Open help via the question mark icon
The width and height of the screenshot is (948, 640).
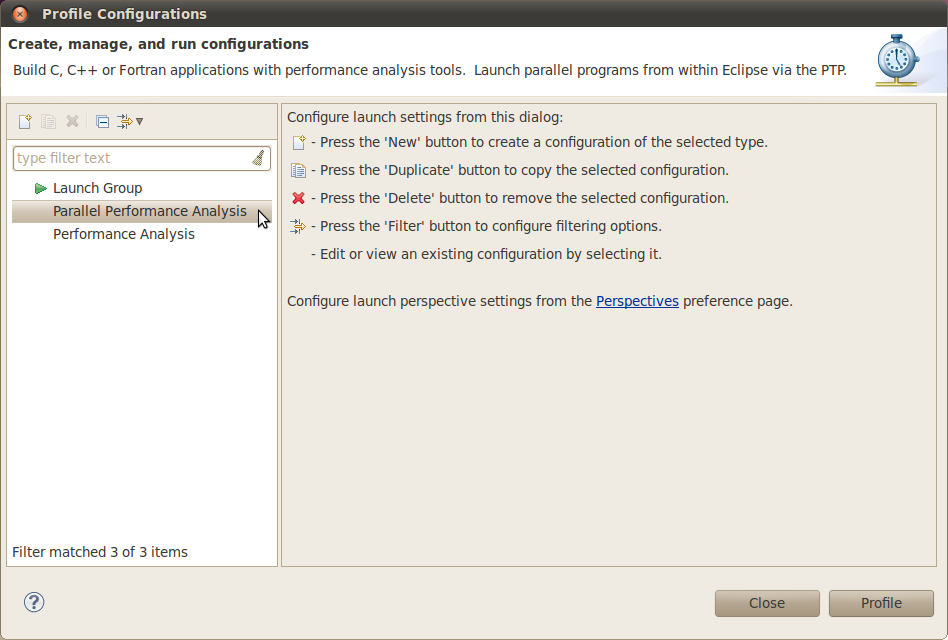point(34,602)
